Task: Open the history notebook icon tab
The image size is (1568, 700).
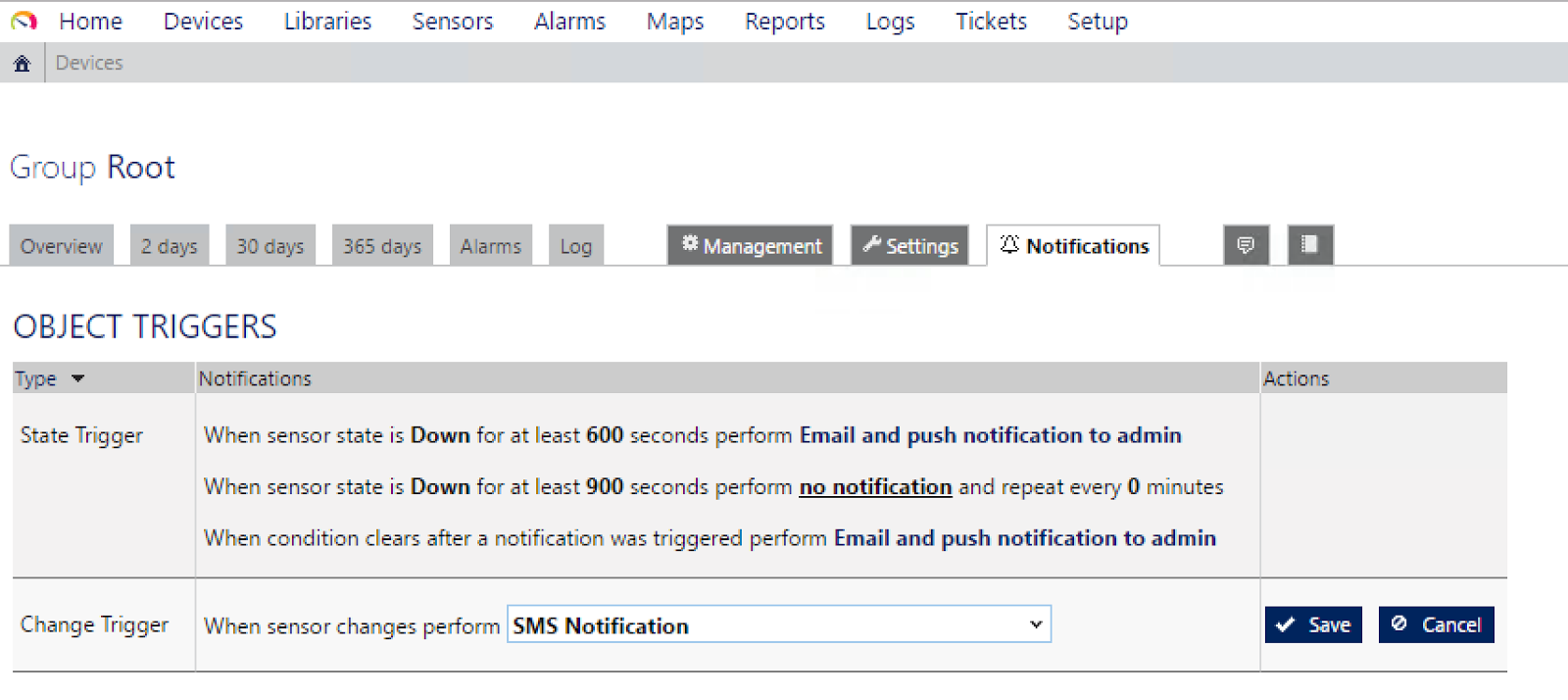Action: click(x=1309, y=245)
